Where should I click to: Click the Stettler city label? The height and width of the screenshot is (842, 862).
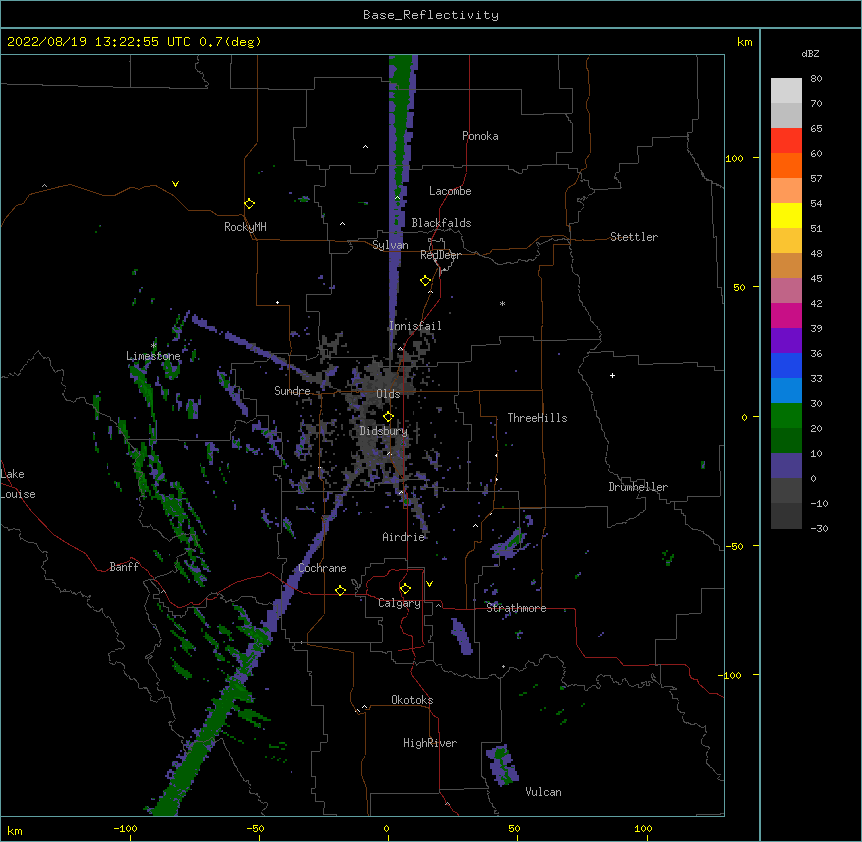tap(633, 237)
